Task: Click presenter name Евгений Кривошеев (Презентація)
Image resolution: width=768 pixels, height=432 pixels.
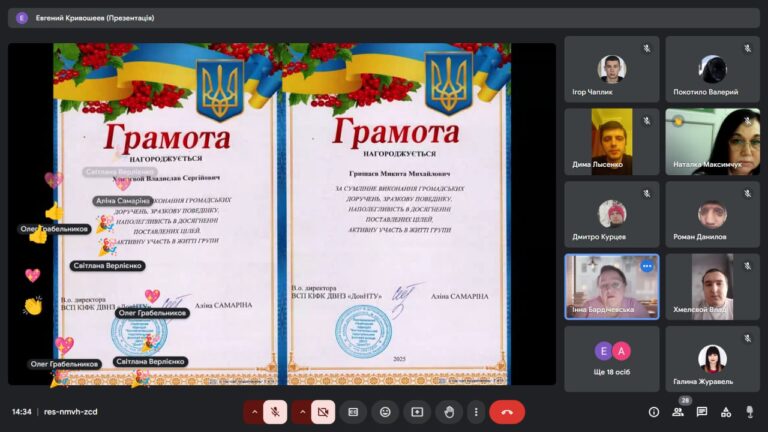Action: (95, 18)
